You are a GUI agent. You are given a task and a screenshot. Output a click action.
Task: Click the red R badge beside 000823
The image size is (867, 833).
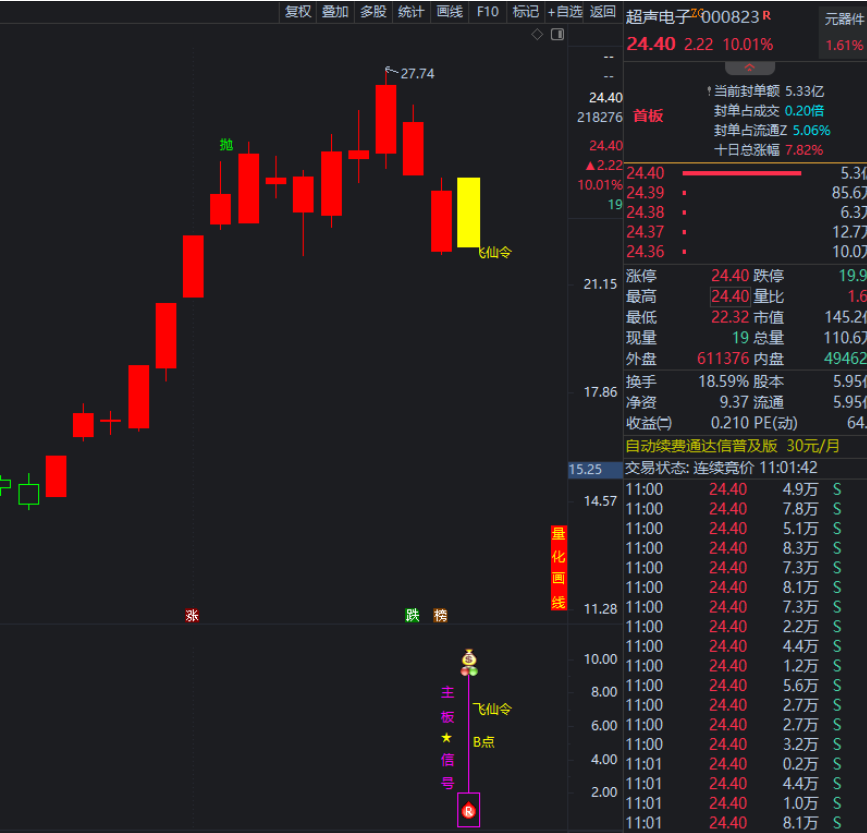tap(766, 15)
